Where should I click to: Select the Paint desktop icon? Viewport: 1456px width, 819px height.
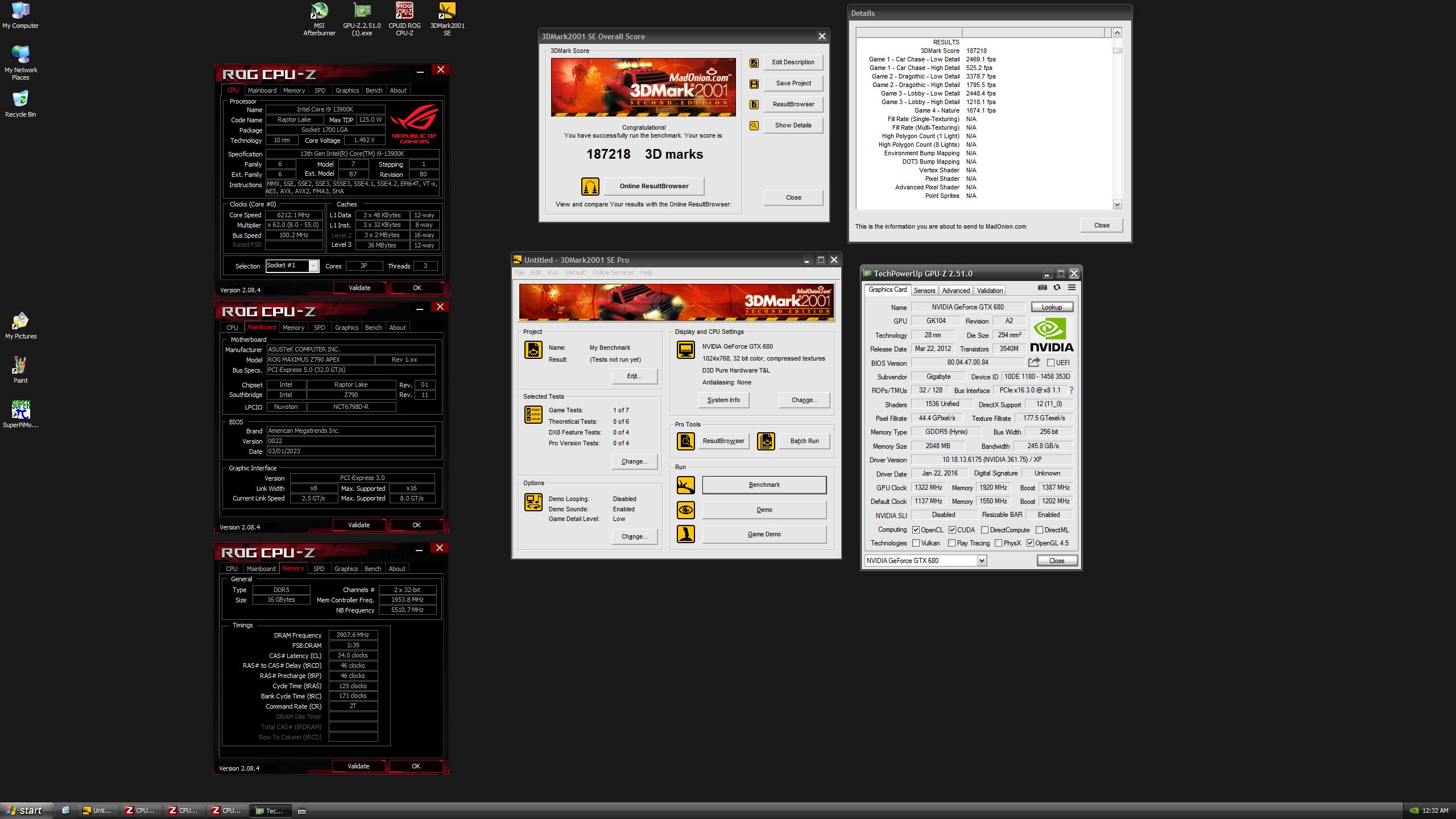[20, 370]
